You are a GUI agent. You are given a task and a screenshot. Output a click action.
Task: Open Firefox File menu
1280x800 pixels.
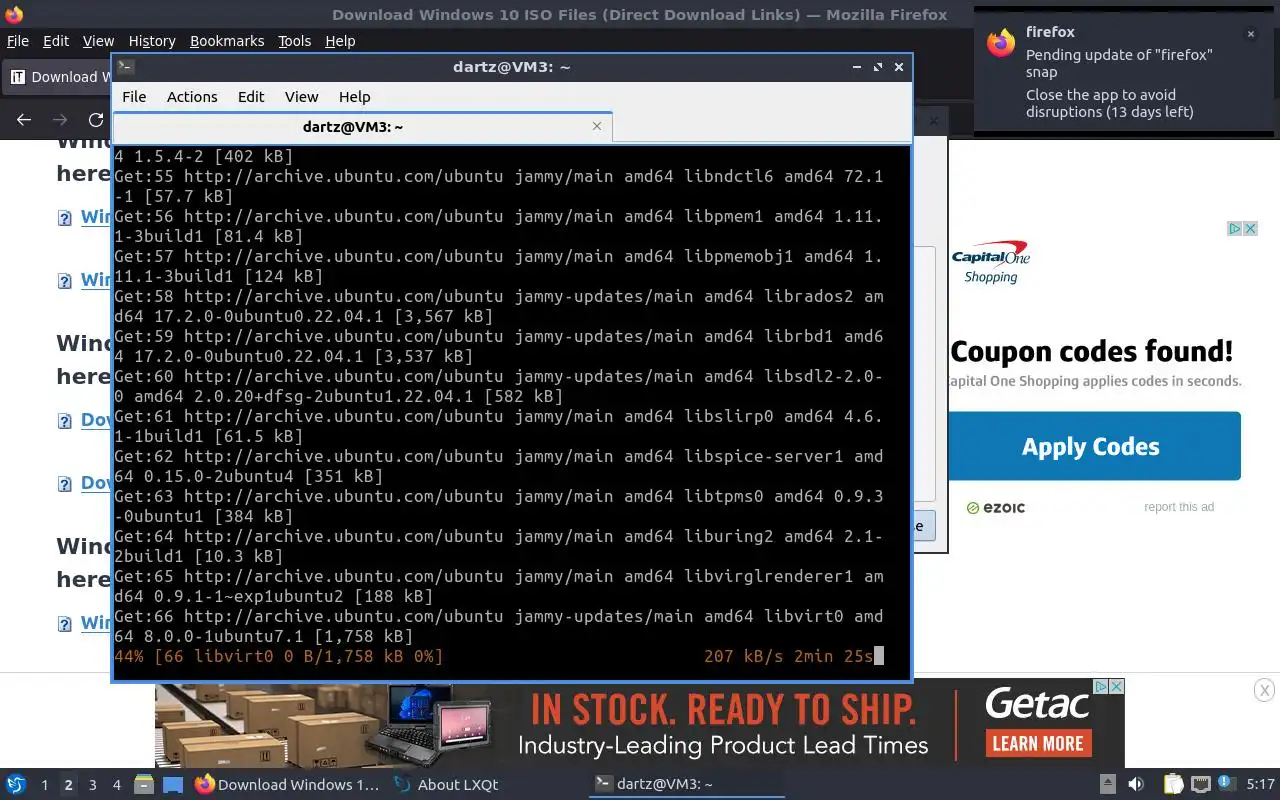[x=18, y=41]
